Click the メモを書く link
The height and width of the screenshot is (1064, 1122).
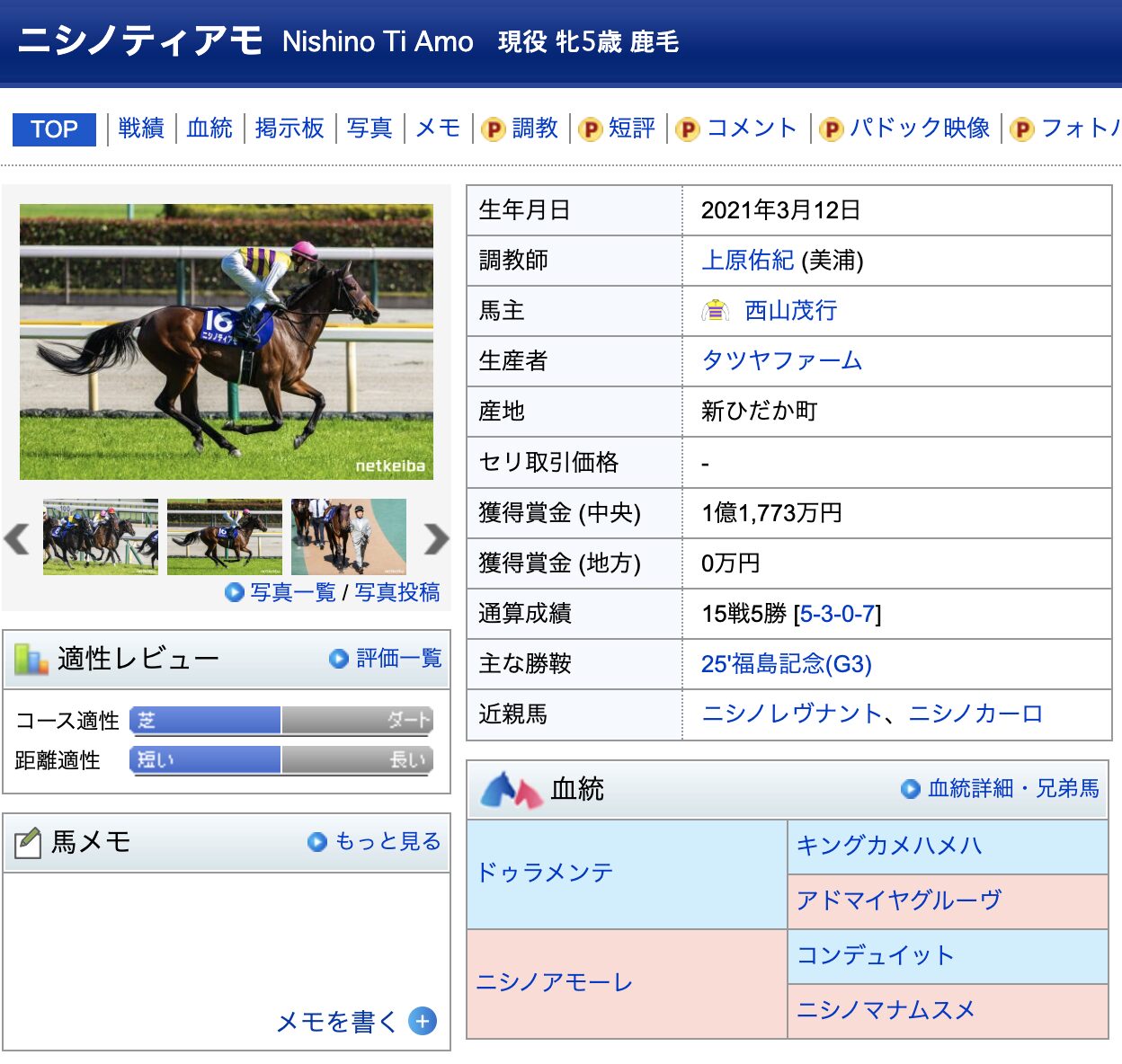click(x=336, y=1022)
